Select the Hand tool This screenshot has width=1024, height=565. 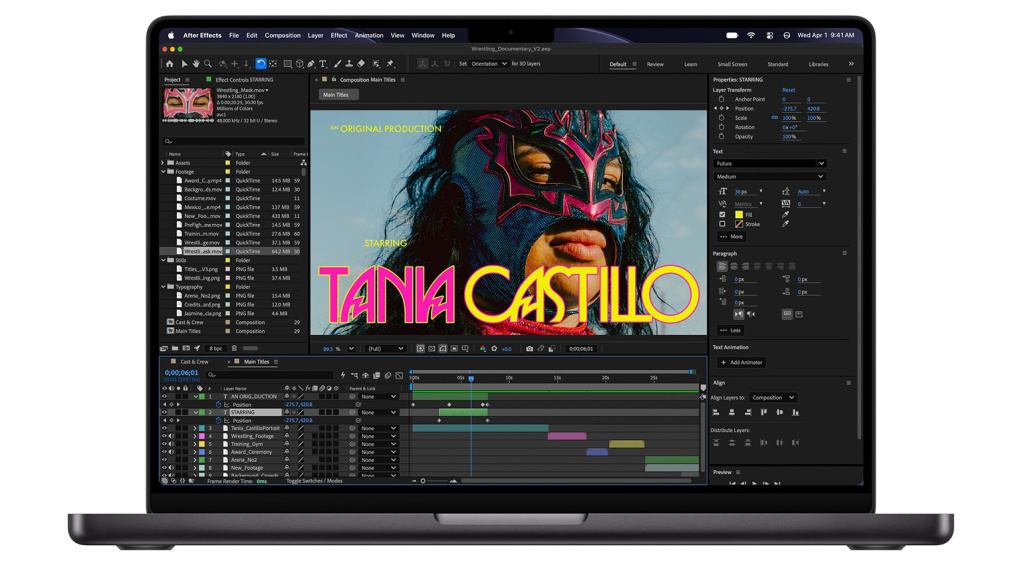click(x=196, y=64)
